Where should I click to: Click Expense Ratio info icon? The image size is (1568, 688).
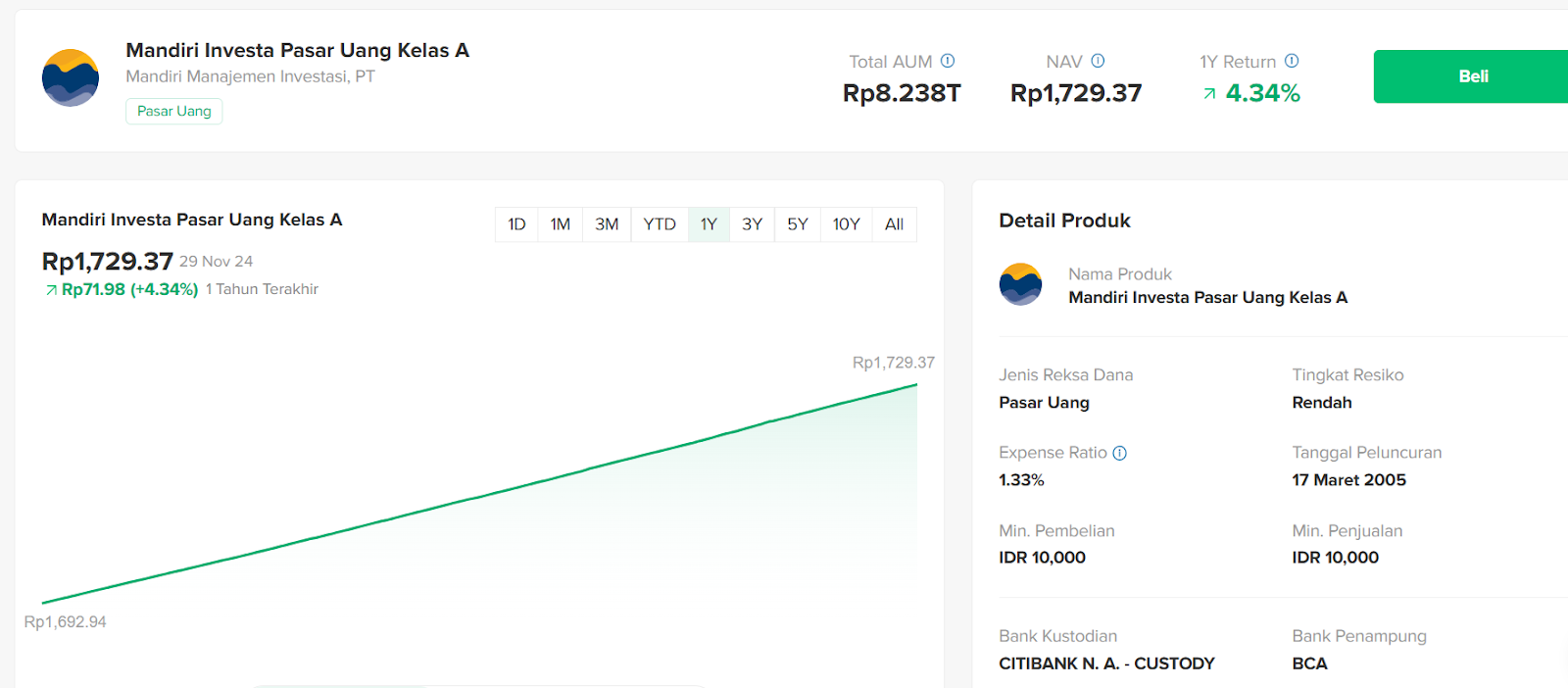(x=1120, y=453)
